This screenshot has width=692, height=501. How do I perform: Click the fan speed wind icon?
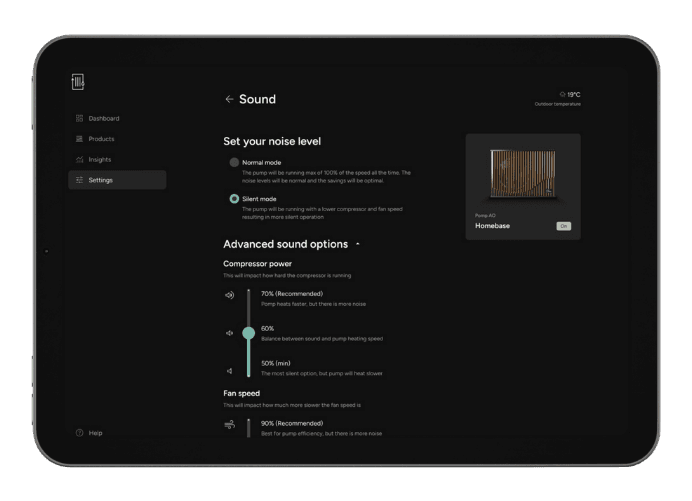click(x=229, y=425)
